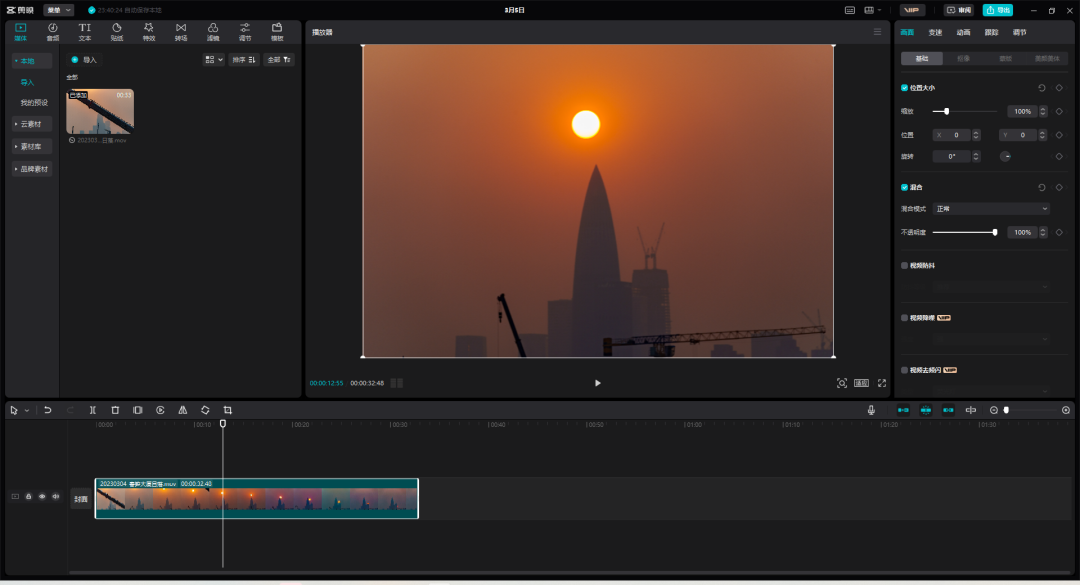Open the 混合模式 blend mode dropdown
The width and height of the screenshot is (1080, 585).
[x=990, y=209]
